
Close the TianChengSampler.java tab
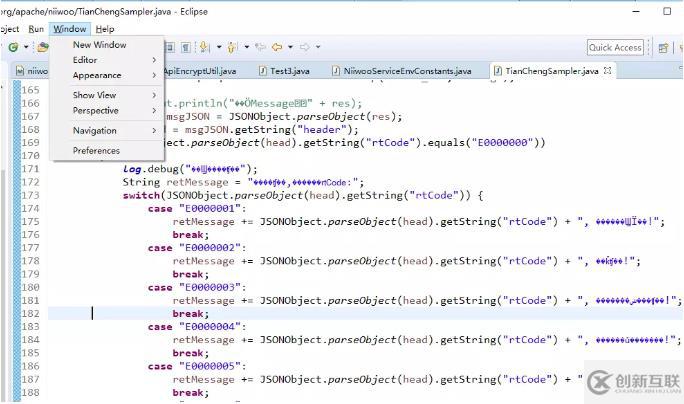(x=607, y=70)
